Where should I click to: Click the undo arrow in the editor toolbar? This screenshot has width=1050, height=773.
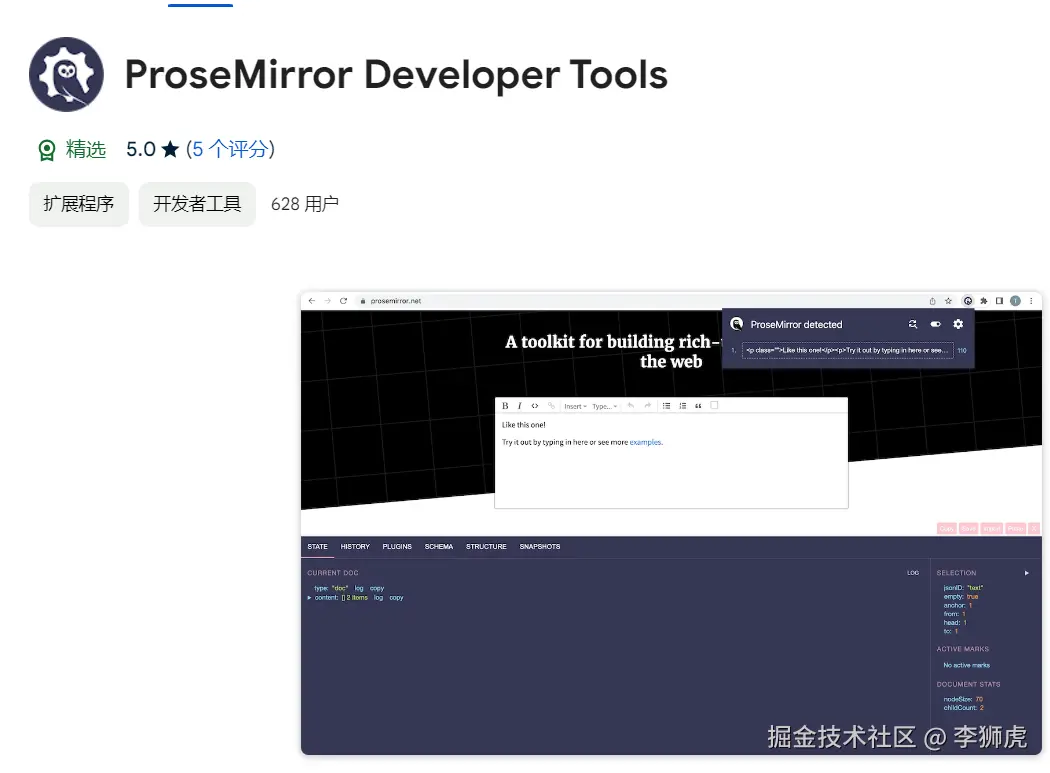[x=630, y=406]
